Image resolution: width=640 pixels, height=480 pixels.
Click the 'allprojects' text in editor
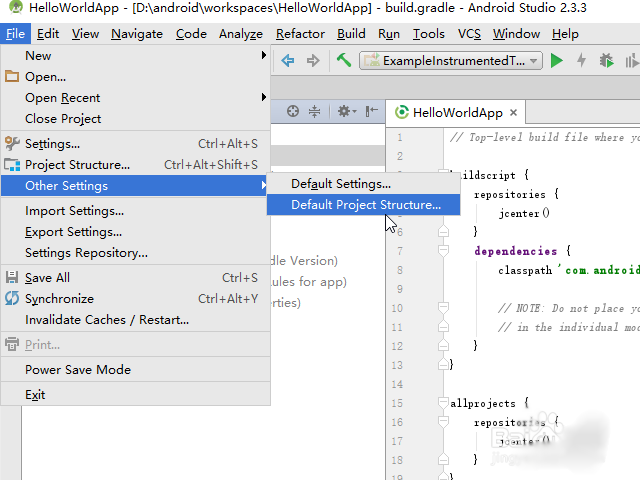483,403
